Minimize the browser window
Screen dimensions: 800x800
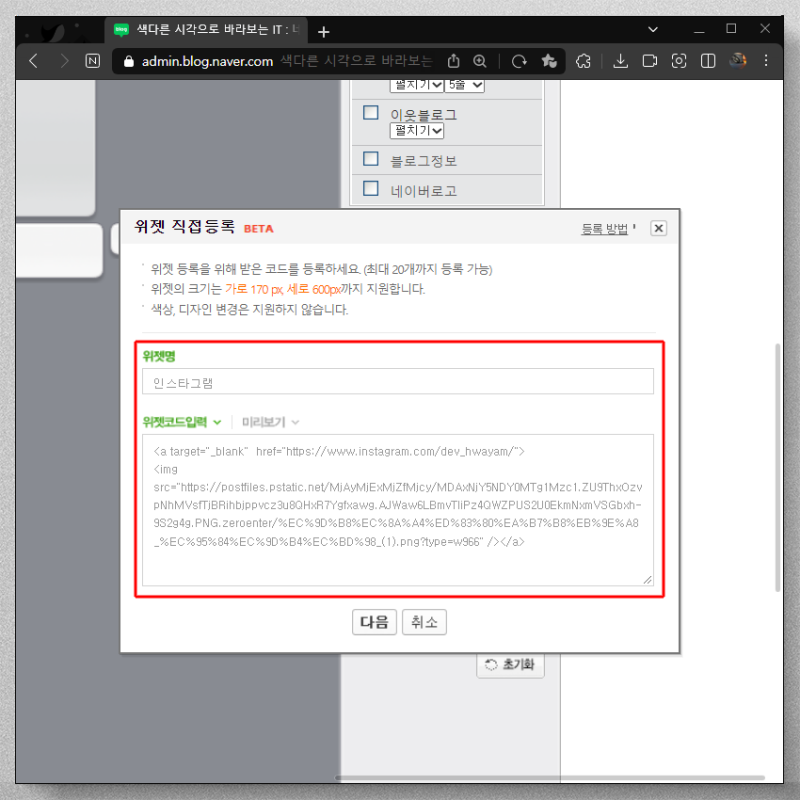699,30
